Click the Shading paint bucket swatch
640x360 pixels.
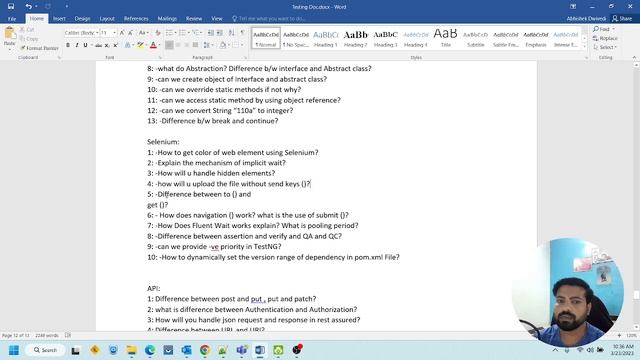coord(223,45)
